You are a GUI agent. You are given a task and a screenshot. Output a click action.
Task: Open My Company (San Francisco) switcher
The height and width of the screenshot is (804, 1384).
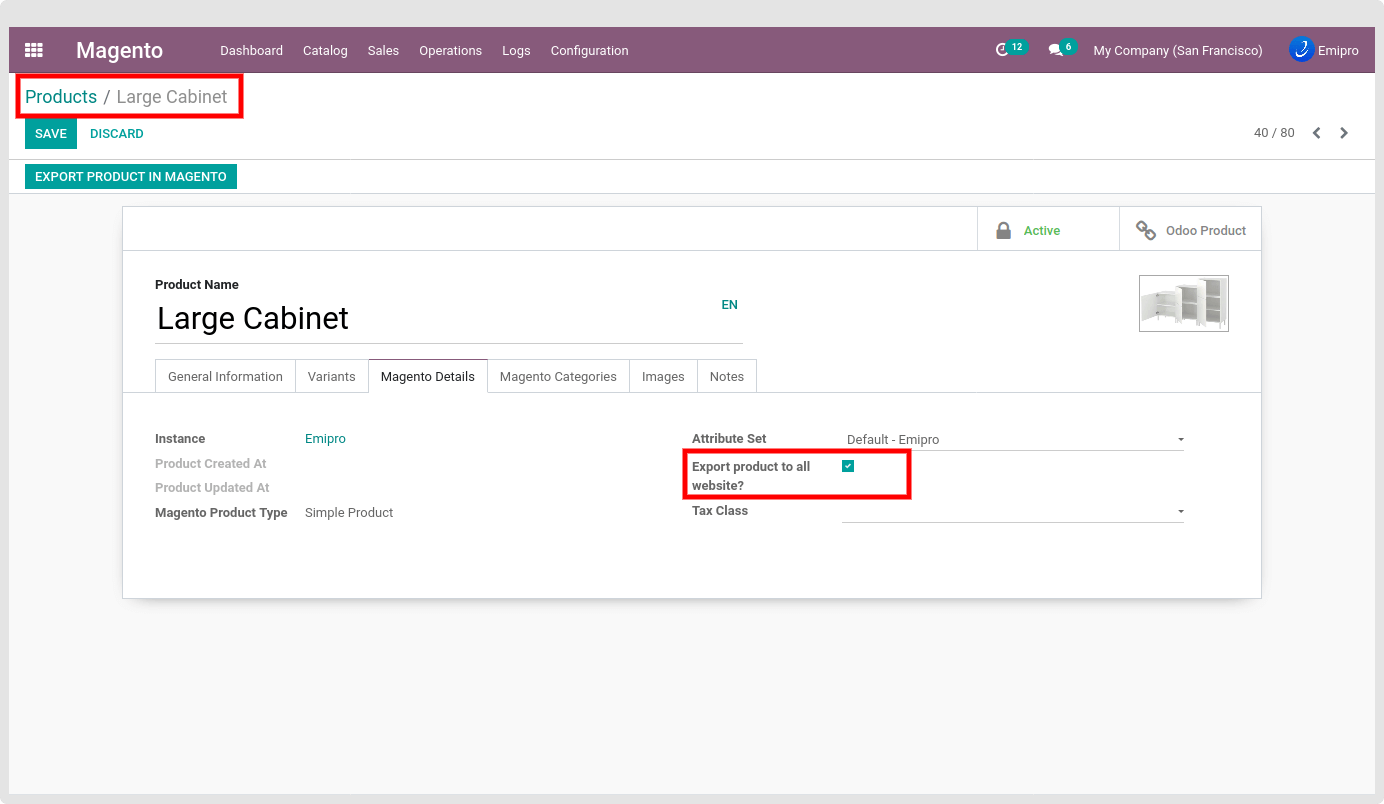pyautogui.click(x=1178, y=50)
